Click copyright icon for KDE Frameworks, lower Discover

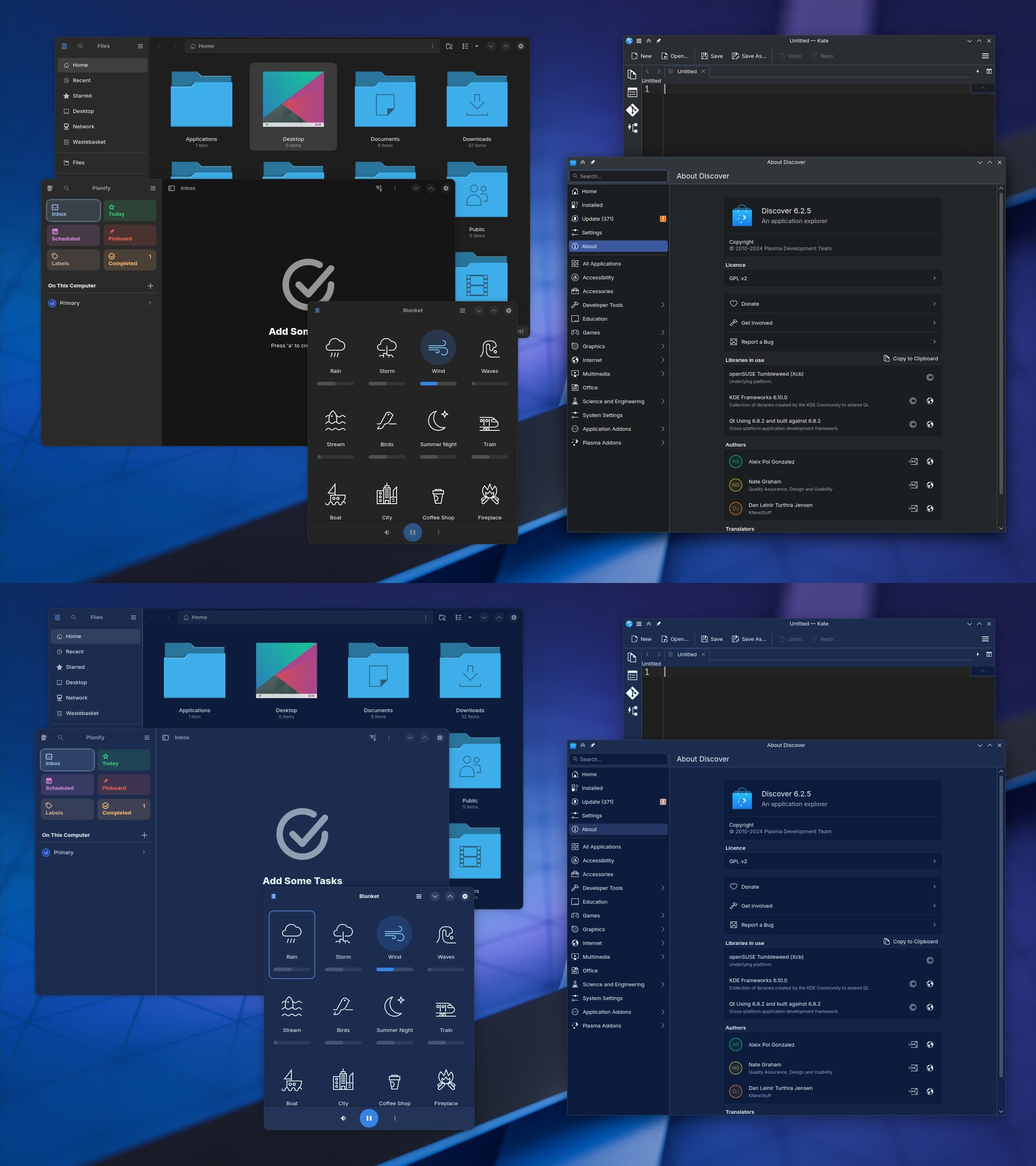pos(913,984)
